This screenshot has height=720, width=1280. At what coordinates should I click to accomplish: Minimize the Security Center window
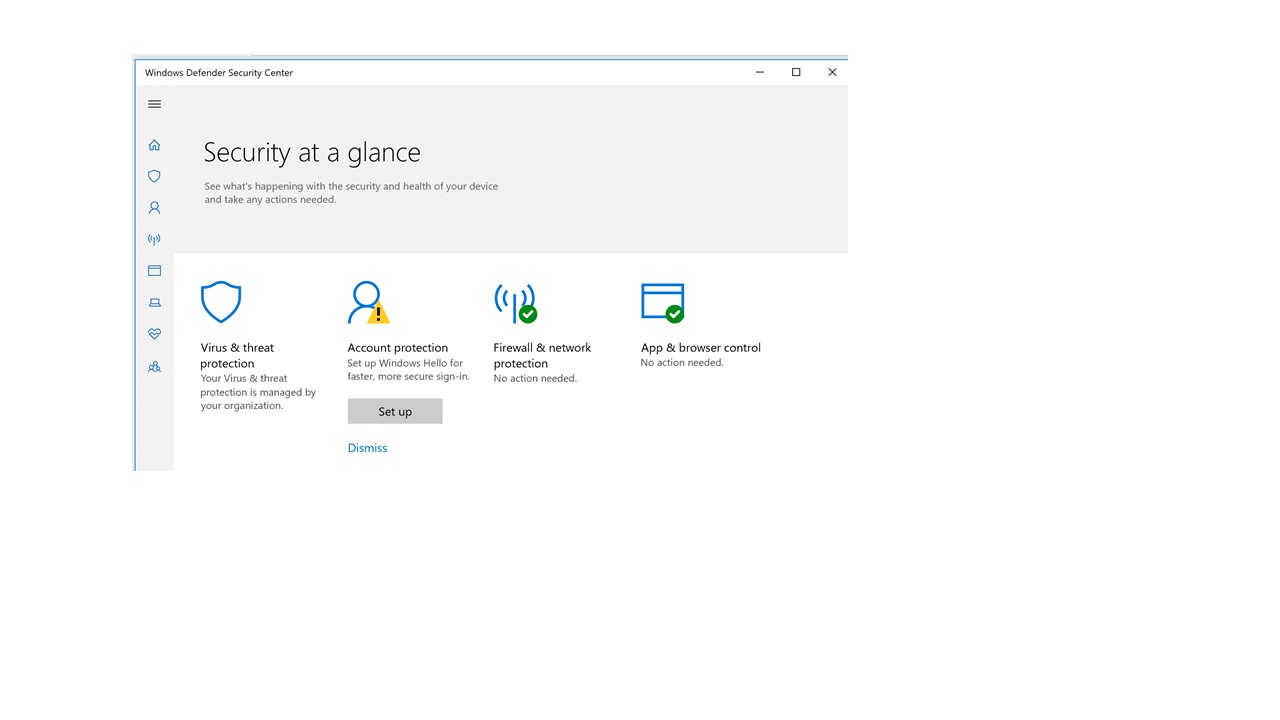(x=760, y=72)
